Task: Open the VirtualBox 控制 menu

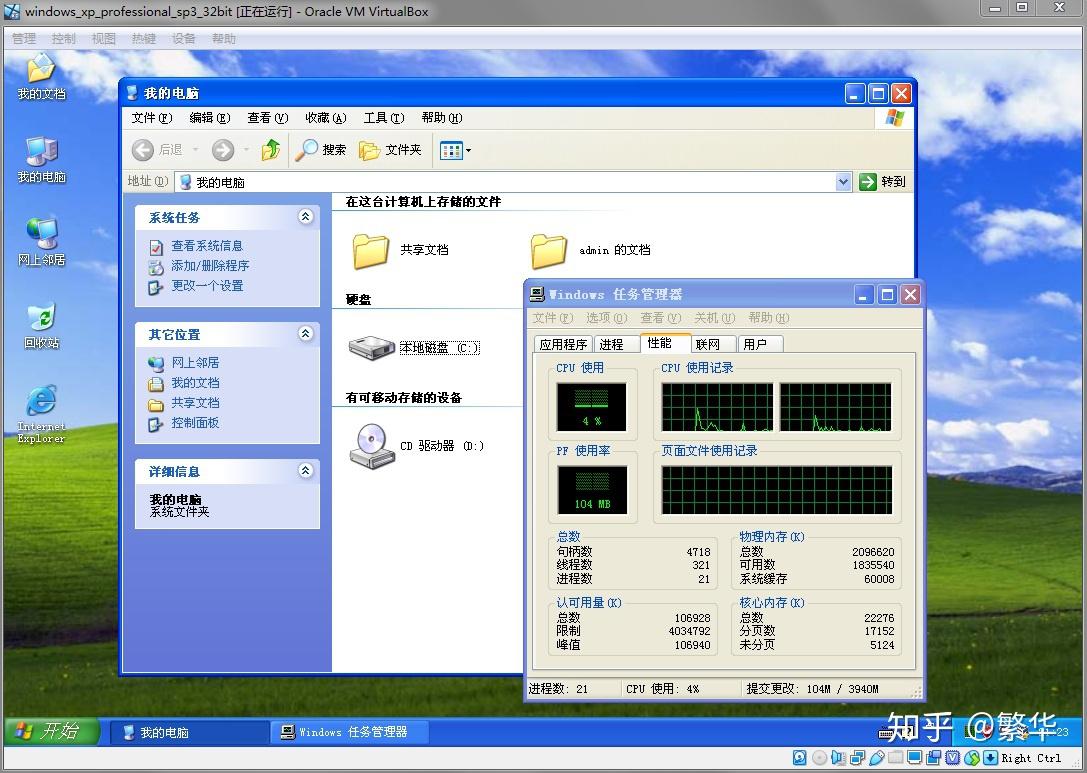Action: point(63,39)
